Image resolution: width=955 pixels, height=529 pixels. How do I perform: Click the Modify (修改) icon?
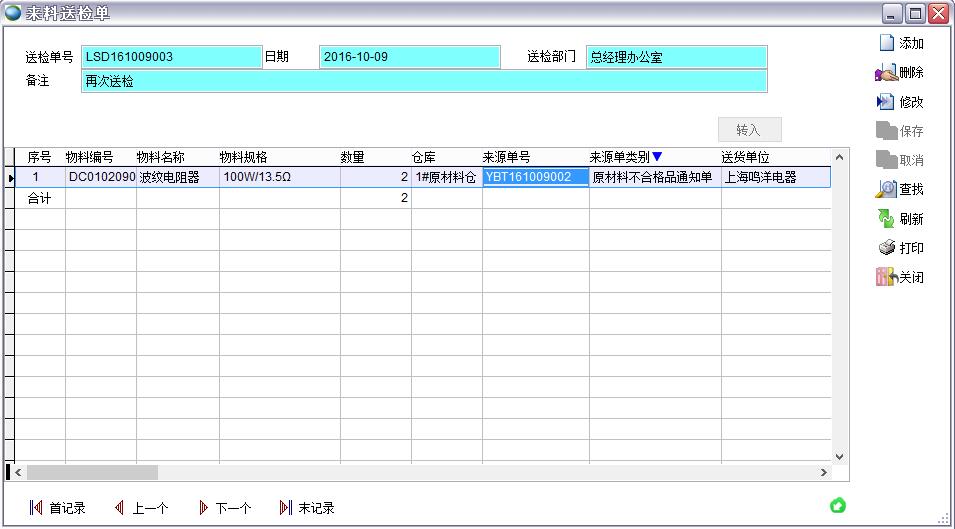click(886, 101)
